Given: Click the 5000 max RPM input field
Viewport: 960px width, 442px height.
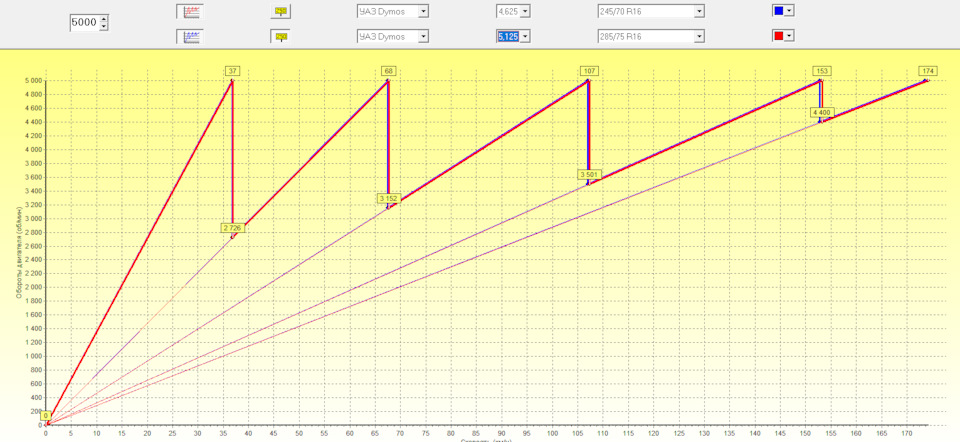Looking at the screenshot, I should (84, 23).
